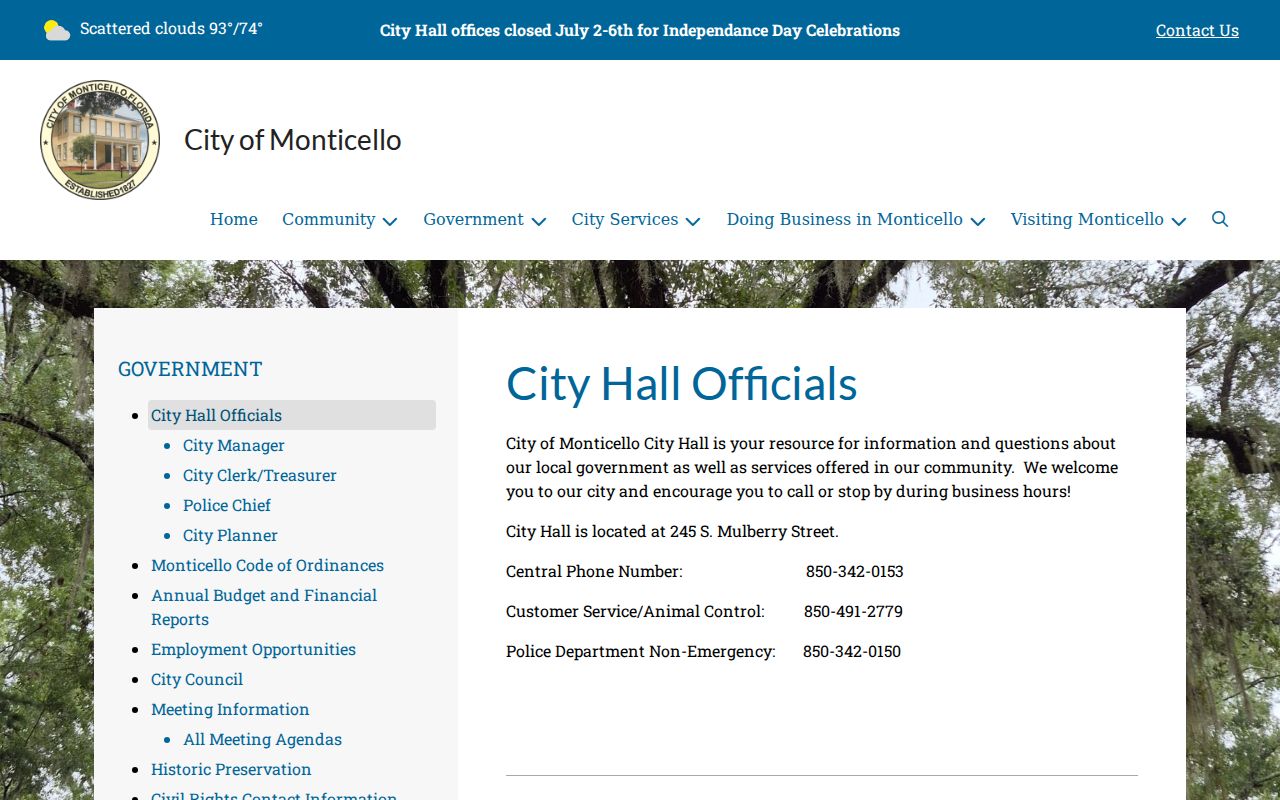Open the City Council link
Screen dimensions: 1280x800
[x=197, y=679]
